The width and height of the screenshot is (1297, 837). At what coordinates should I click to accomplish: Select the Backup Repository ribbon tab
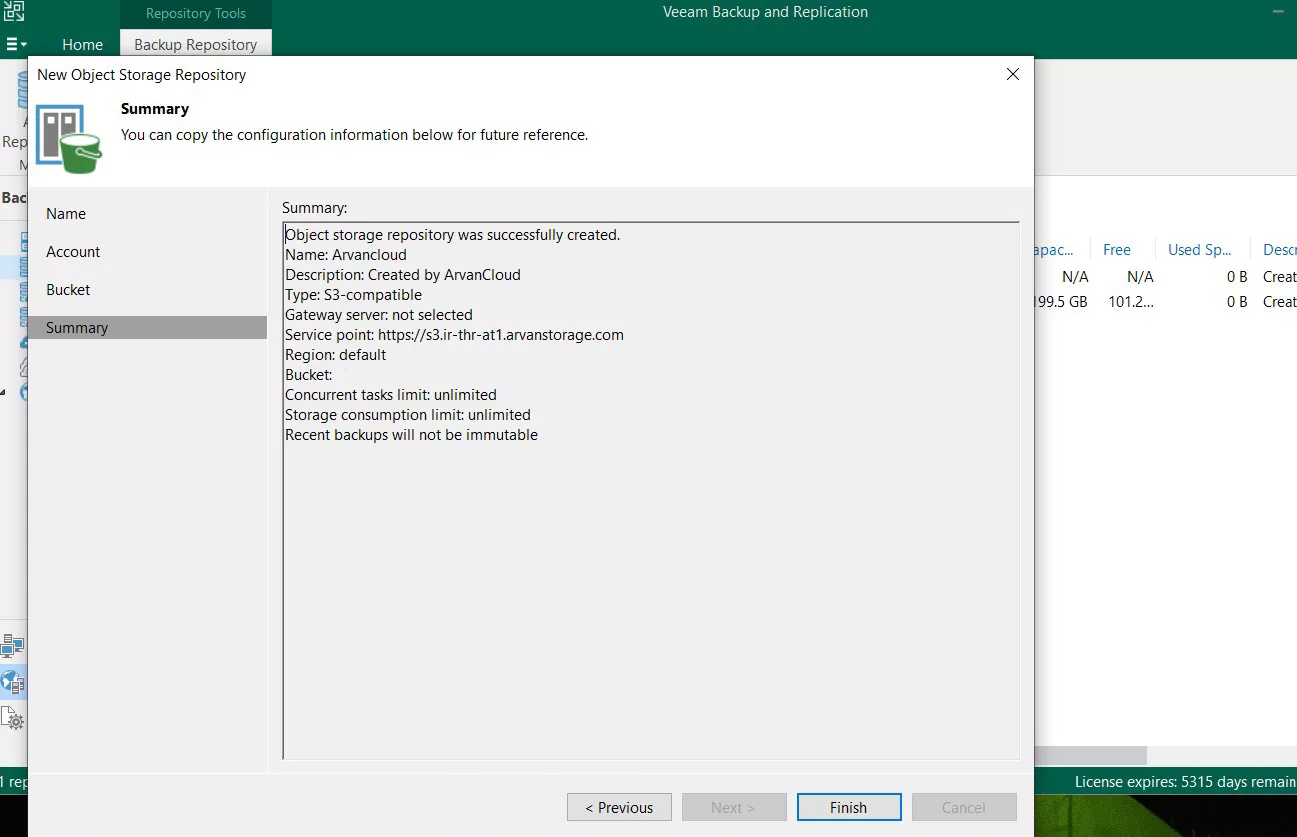coord(195,44)
